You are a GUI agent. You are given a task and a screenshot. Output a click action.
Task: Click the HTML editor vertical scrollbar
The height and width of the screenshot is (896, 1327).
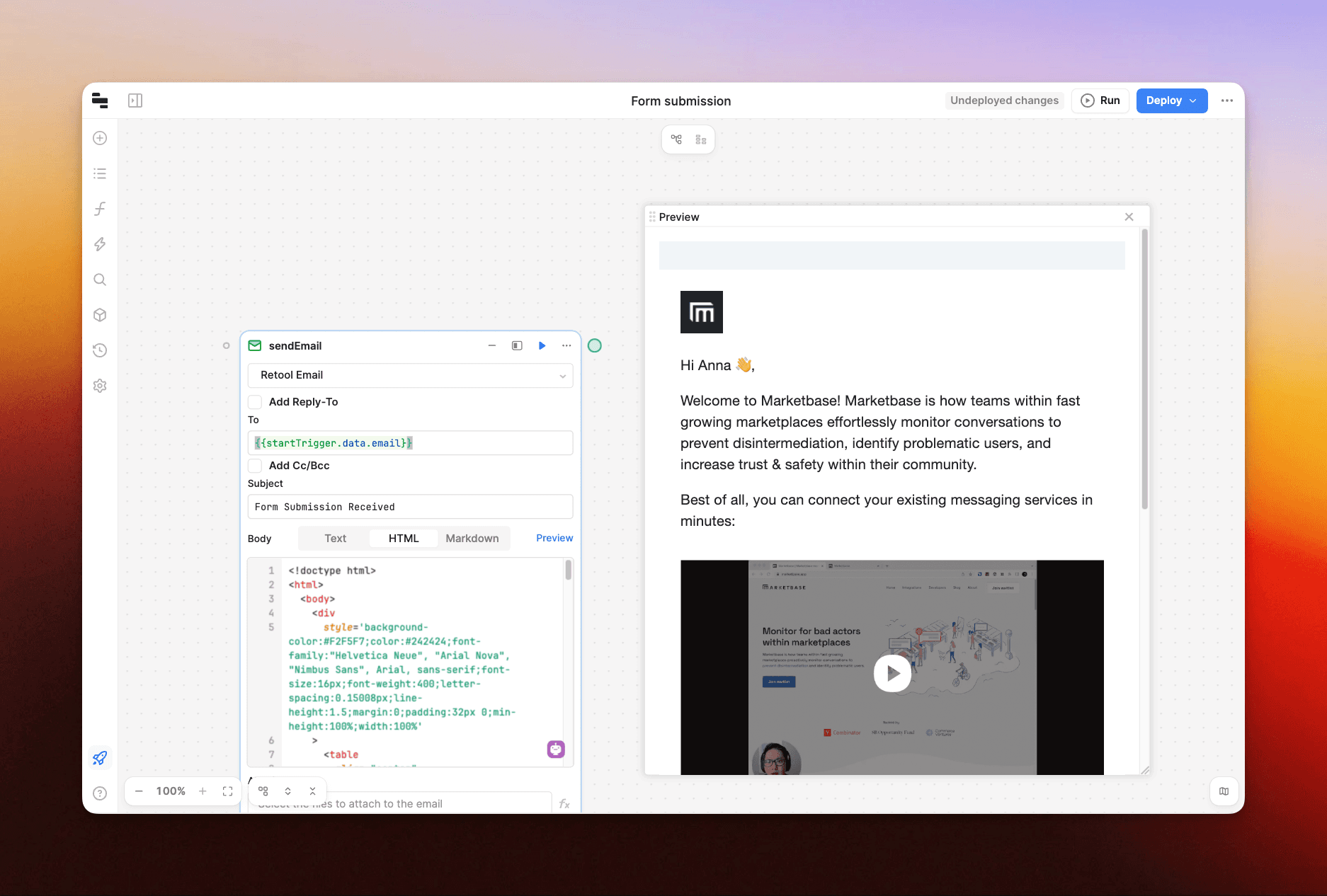(568, 570)
